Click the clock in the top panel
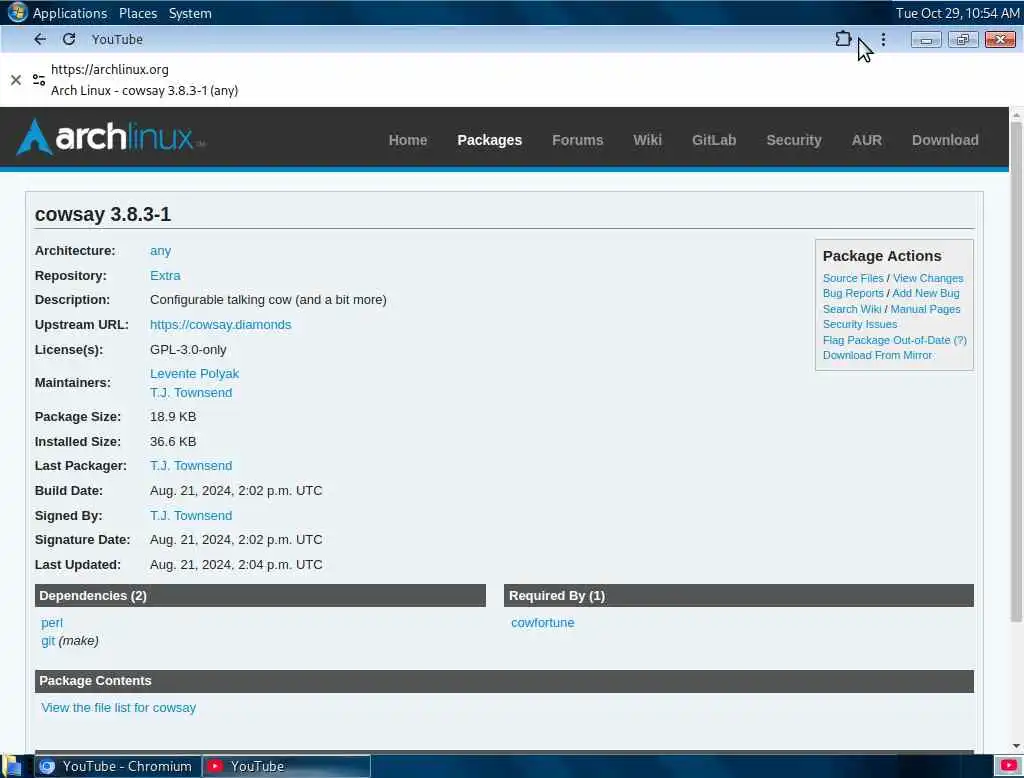The width and height of the screenshot is (1024, 778). click(957, 13)
